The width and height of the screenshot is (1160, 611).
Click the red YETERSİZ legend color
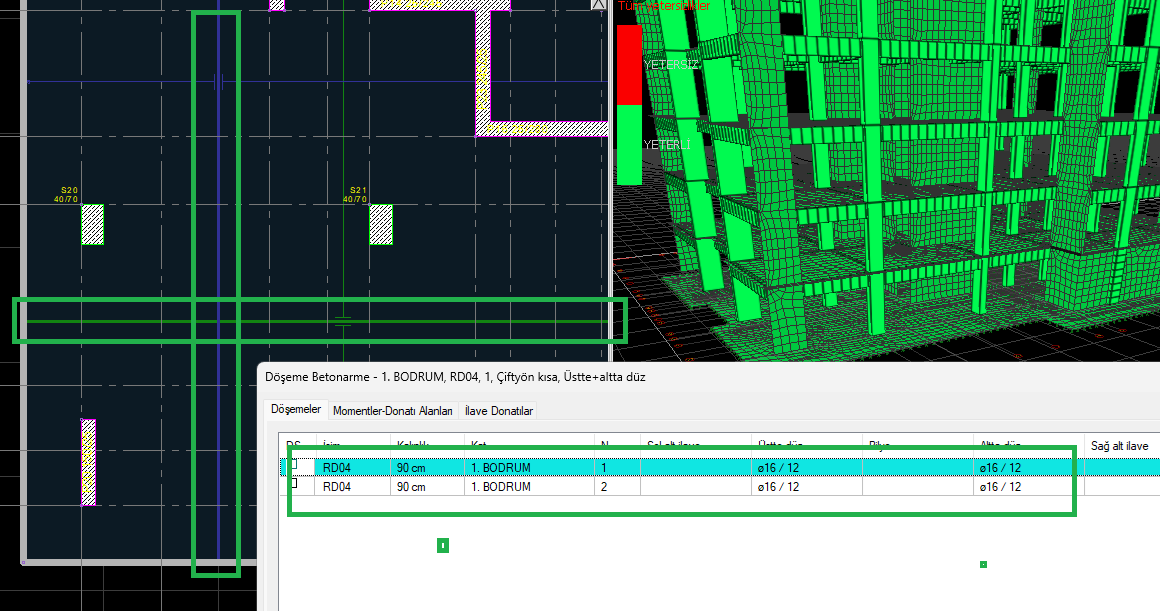[x=629, y=65]
